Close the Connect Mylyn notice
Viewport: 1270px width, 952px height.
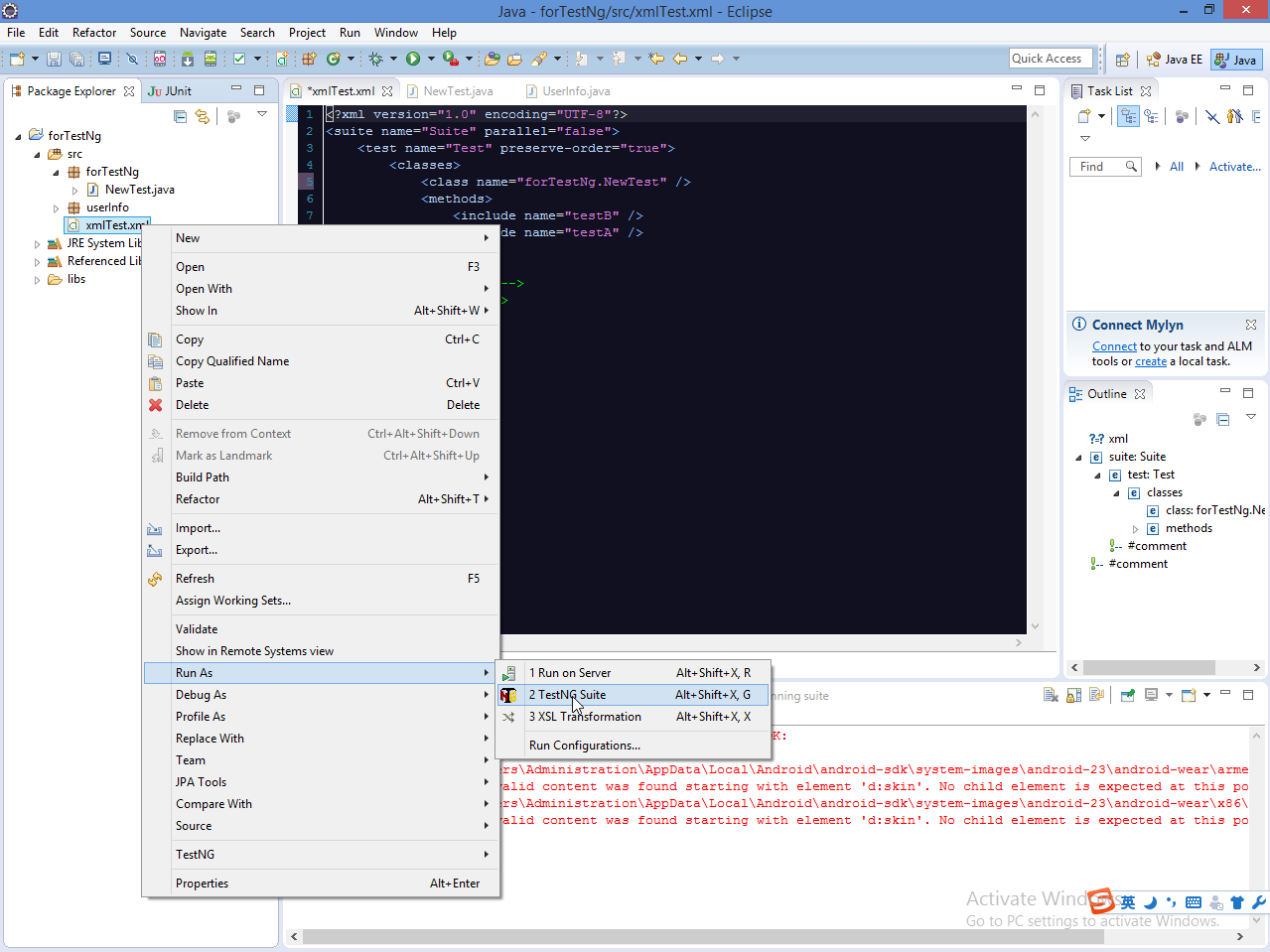[x=1251, y=325]
